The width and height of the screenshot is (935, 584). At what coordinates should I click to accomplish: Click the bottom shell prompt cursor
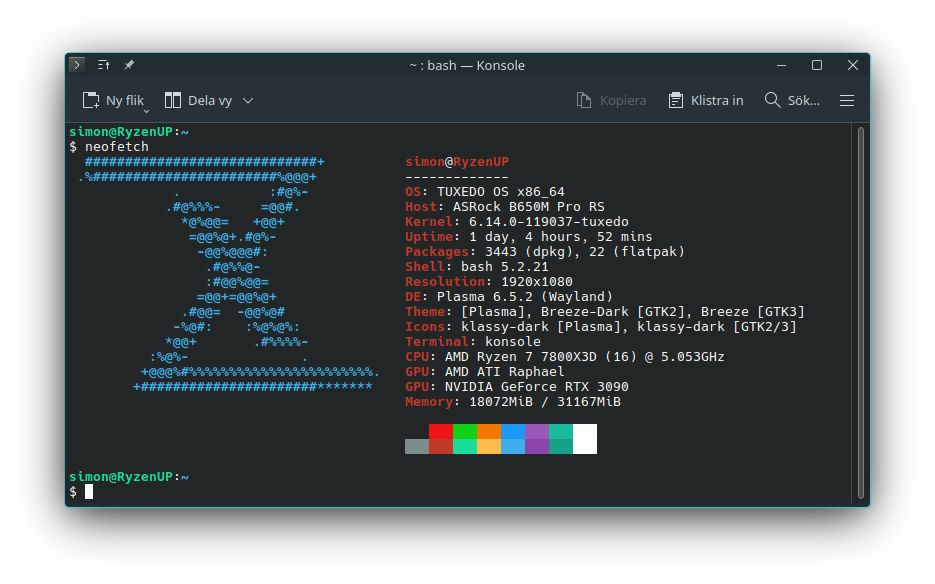pyautogui.click(x=89, y=492)
